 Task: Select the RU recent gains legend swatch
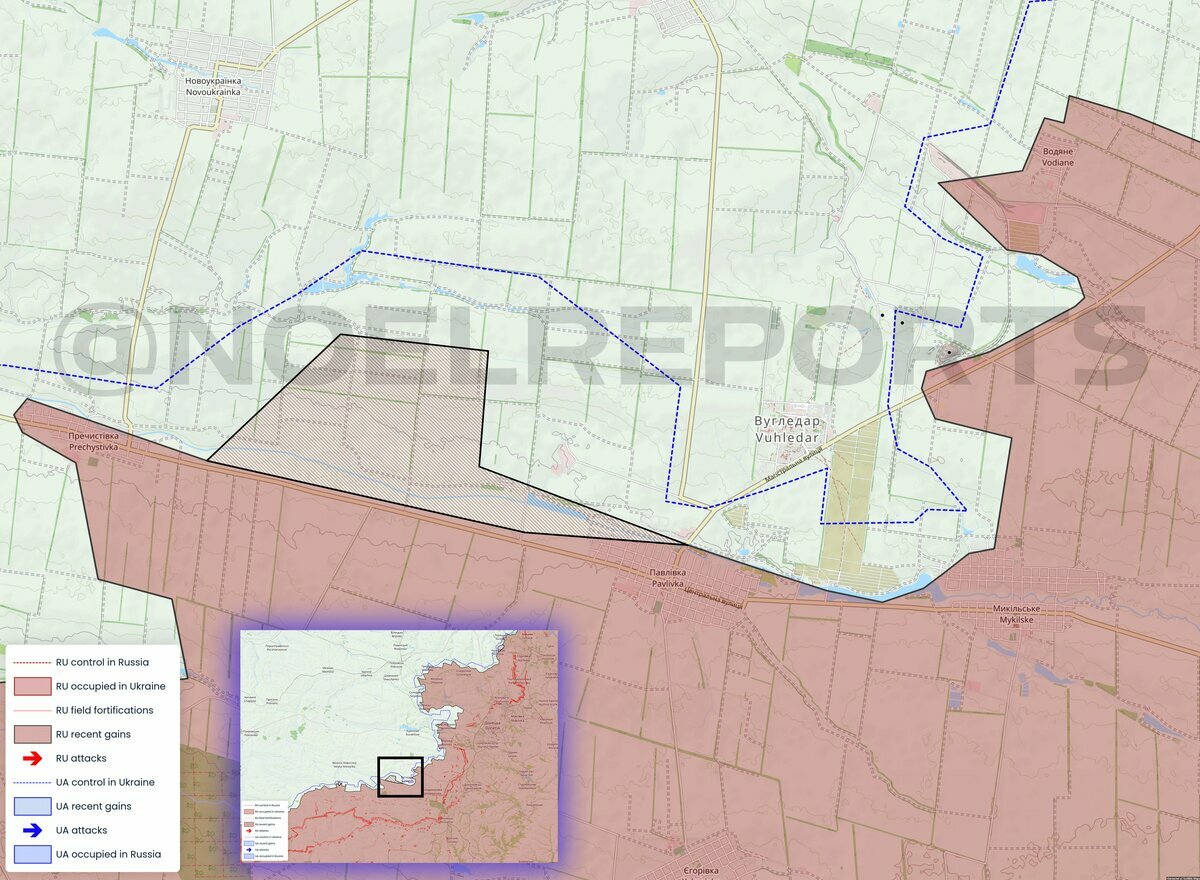tap(32, 734)
